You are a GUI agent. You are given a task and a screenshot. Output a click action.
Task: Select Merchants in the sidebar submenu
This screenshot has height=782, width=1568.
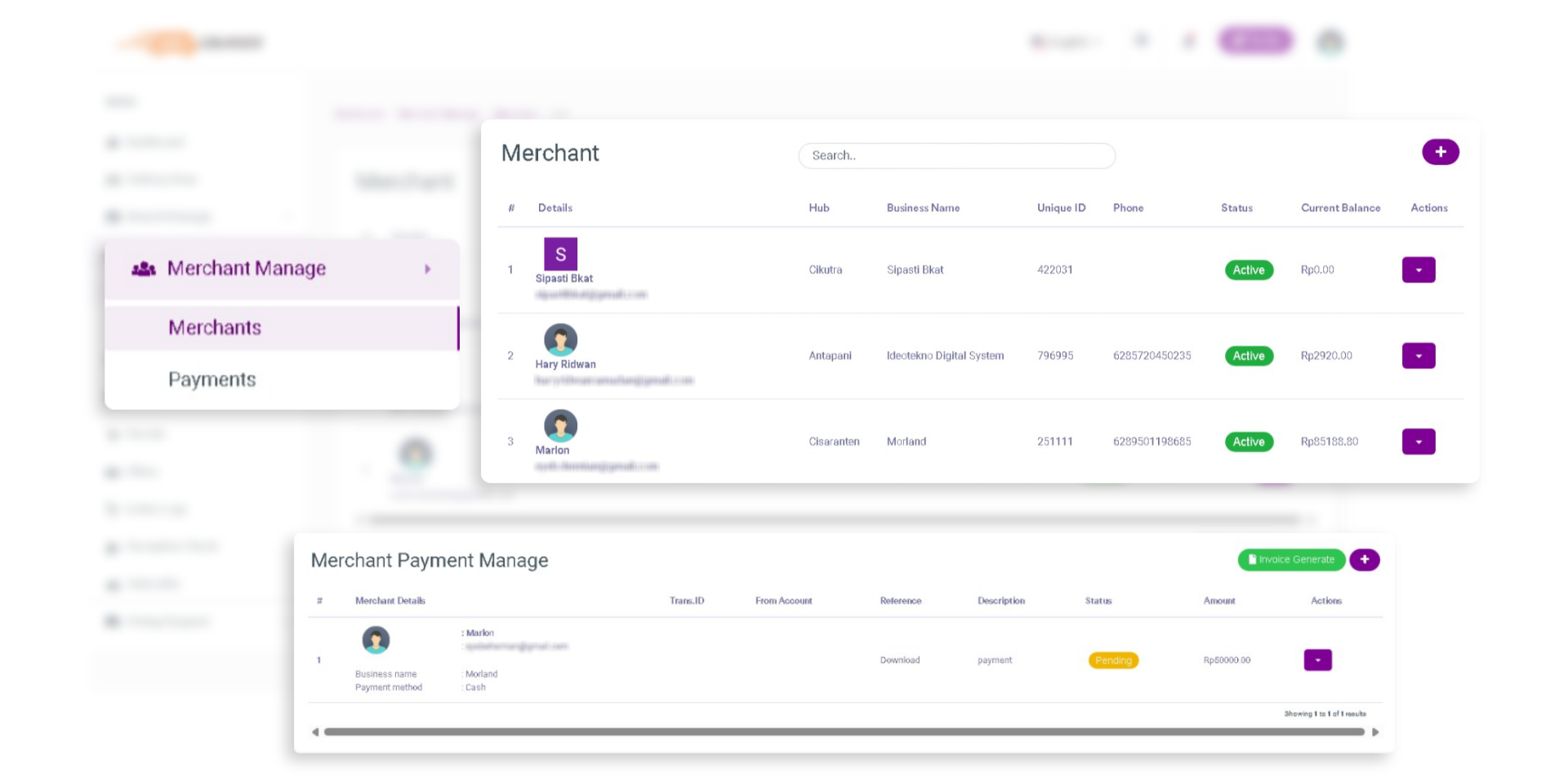point(215,327)
